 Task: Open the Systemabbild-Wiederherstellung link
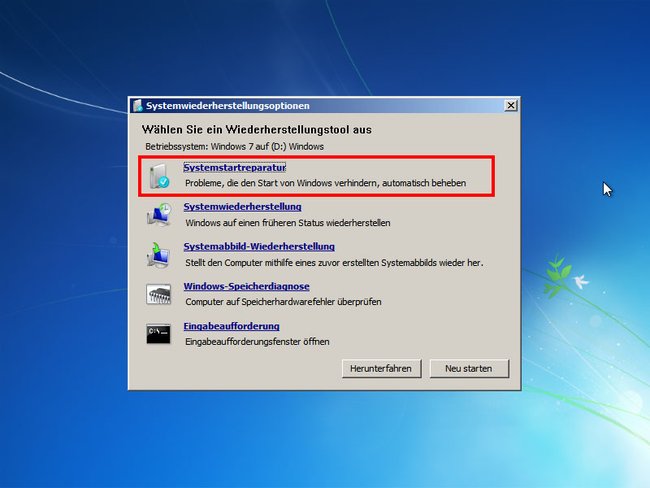tap(259, 246)
